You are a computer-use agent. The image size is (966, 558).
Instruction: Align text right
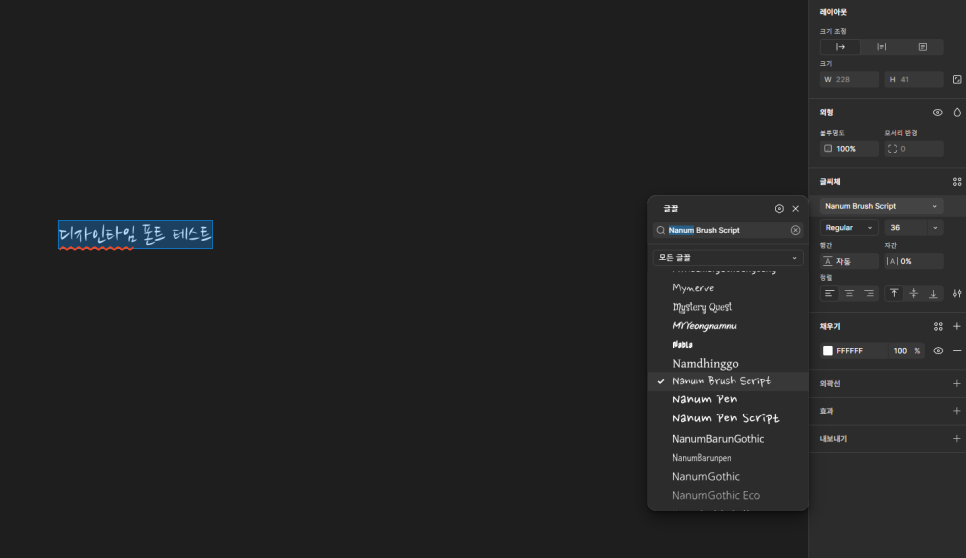[x=869, y=294]
